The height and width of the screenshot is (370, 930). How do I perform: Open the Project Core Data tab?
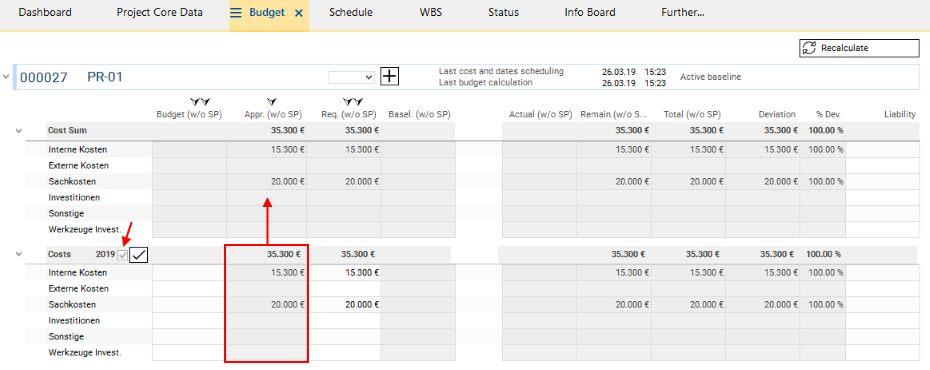tap(160, 12)
